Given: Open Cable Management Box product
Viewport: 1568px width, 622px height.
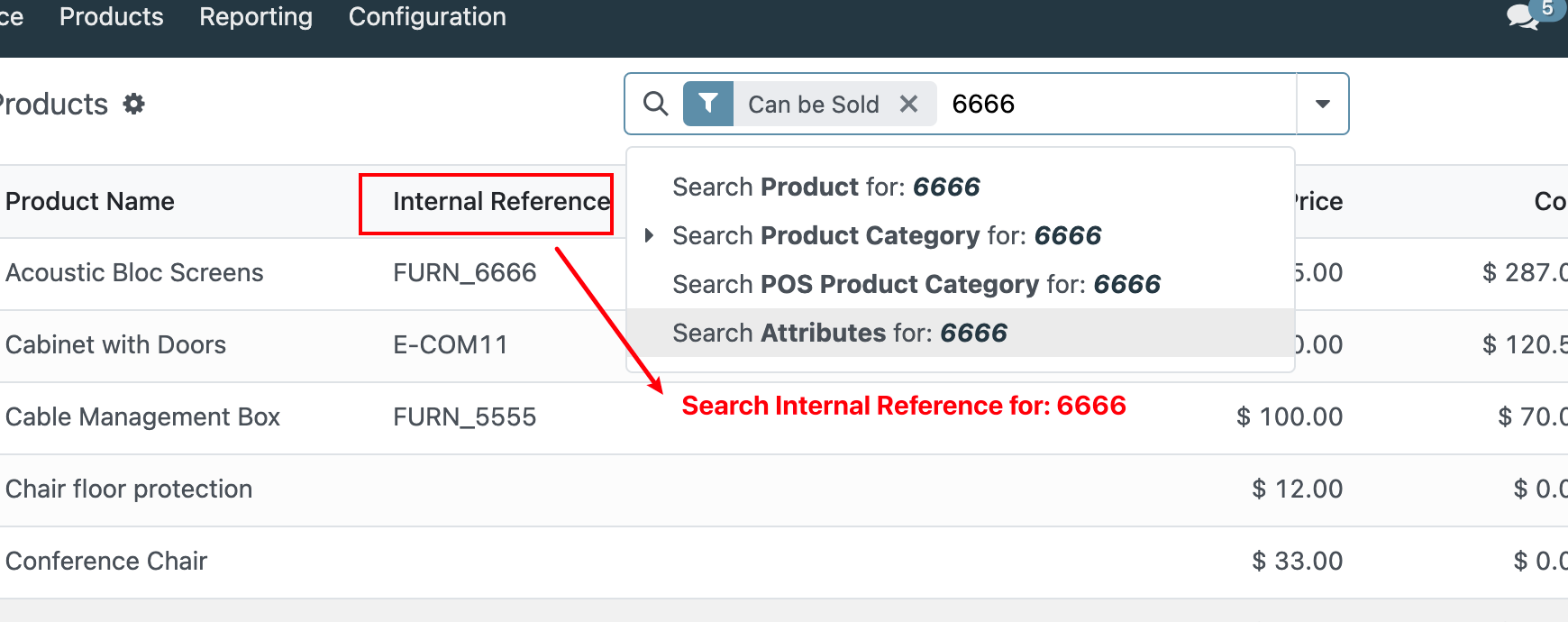Looking at the screenshot, I should (x=142, y=416).
